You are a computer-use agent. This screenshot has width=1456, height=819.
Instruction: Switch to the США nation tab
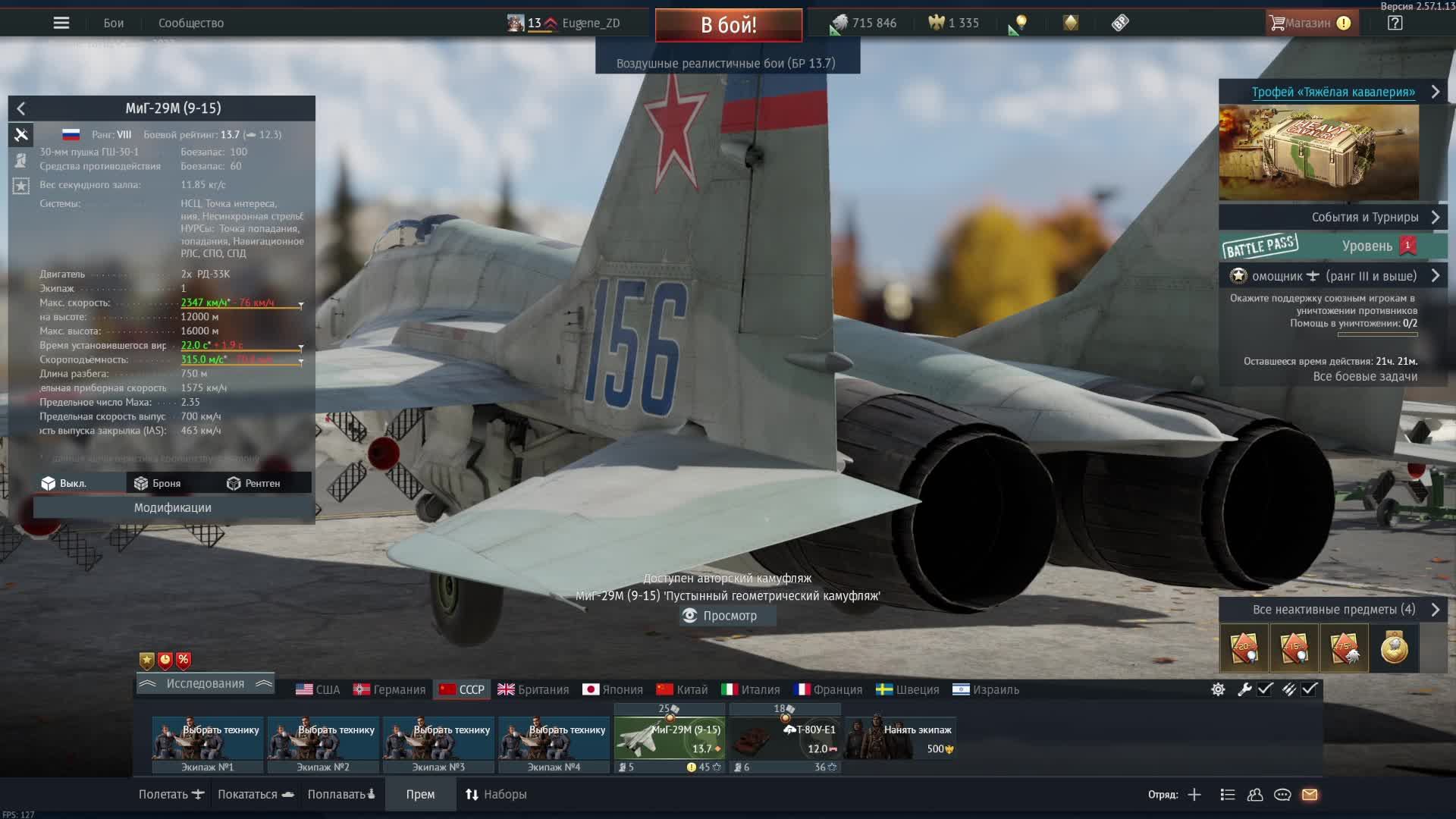pos(318,689)
